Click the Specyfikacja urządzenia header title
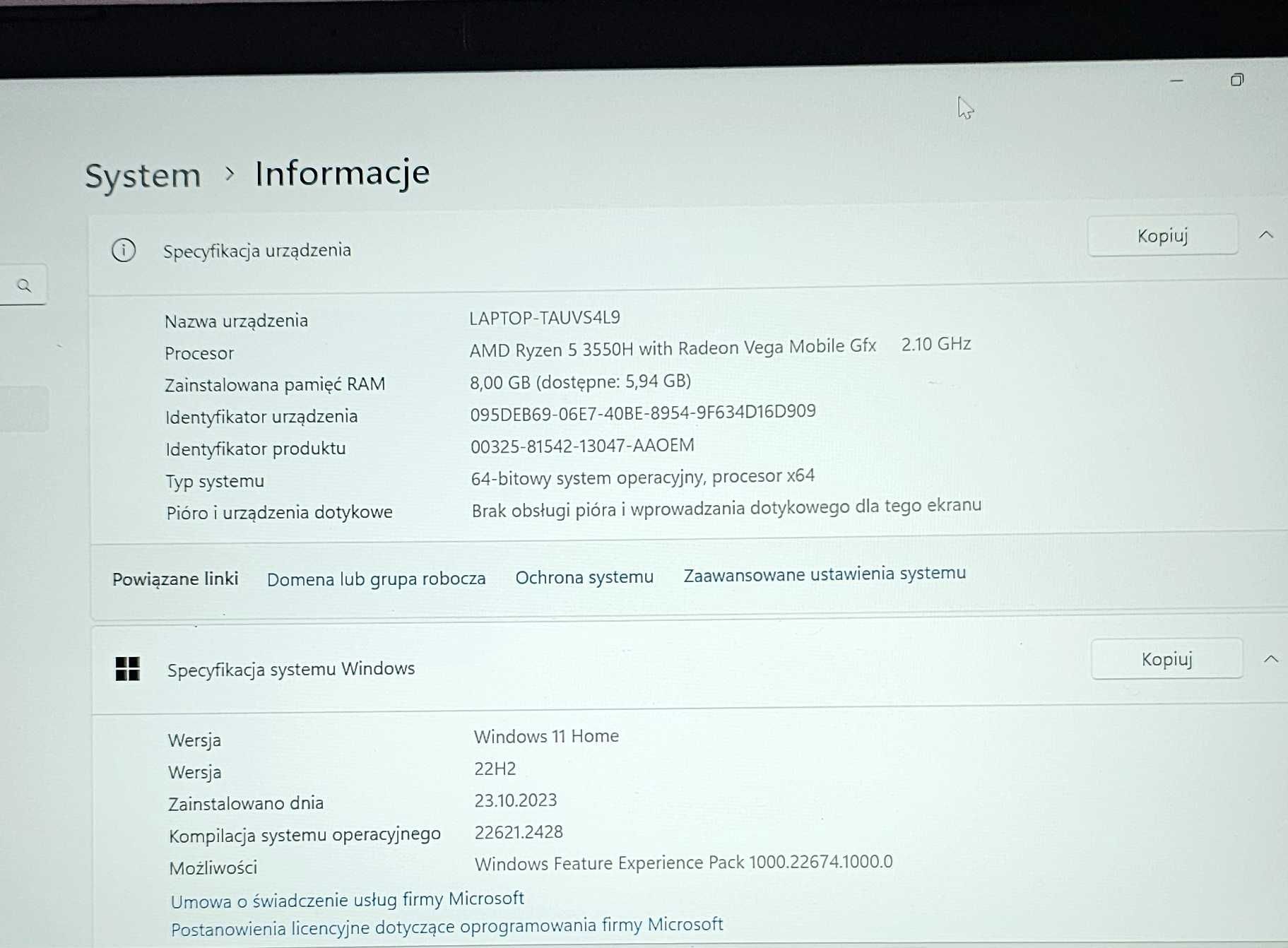 point(257,251)
